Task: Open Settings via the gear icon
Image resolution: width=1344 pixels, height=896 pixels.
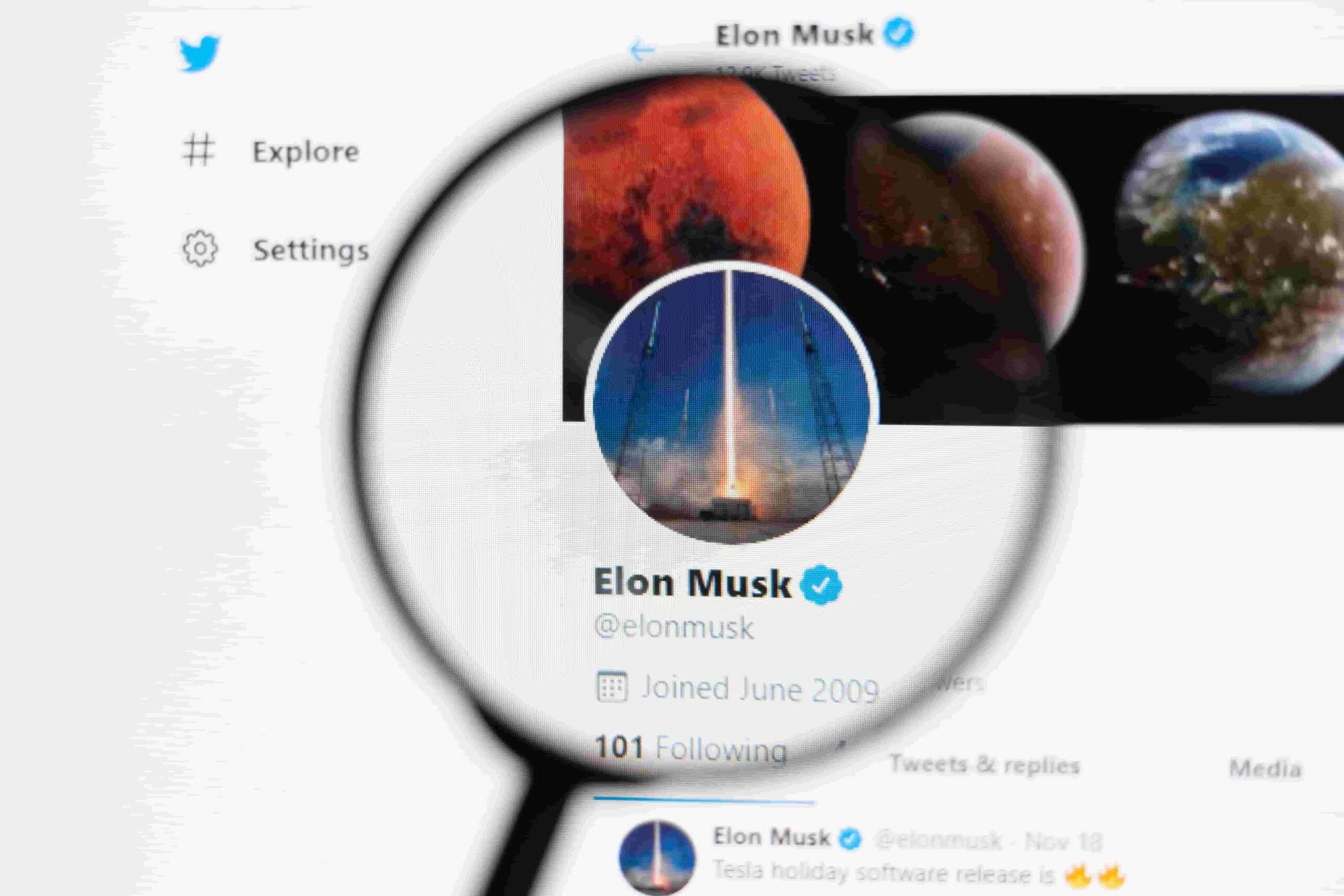Action: [x=199, y=249]
